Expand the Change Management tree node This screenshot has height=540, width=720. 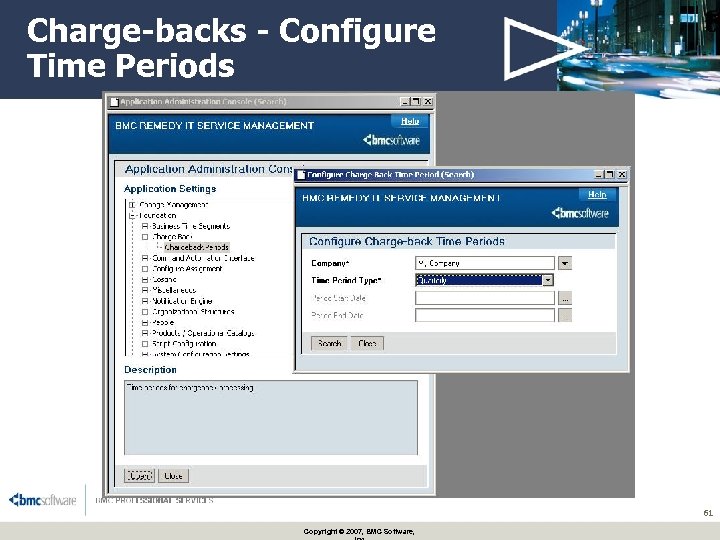[x=132, y=205]
